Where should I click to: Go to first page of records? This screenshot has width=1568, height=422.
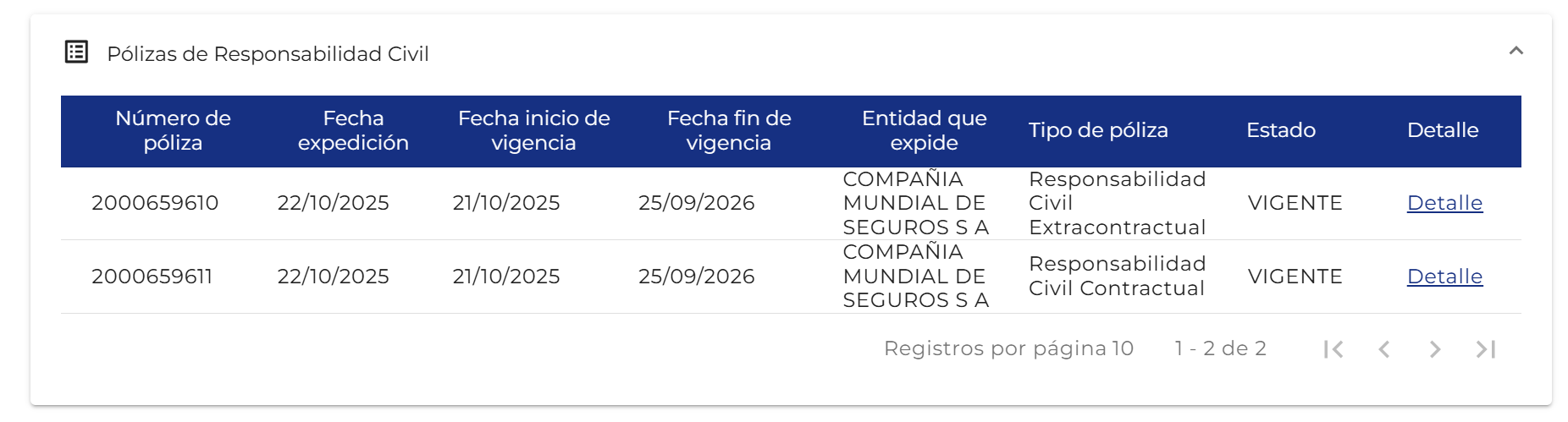pos(1333,349)
